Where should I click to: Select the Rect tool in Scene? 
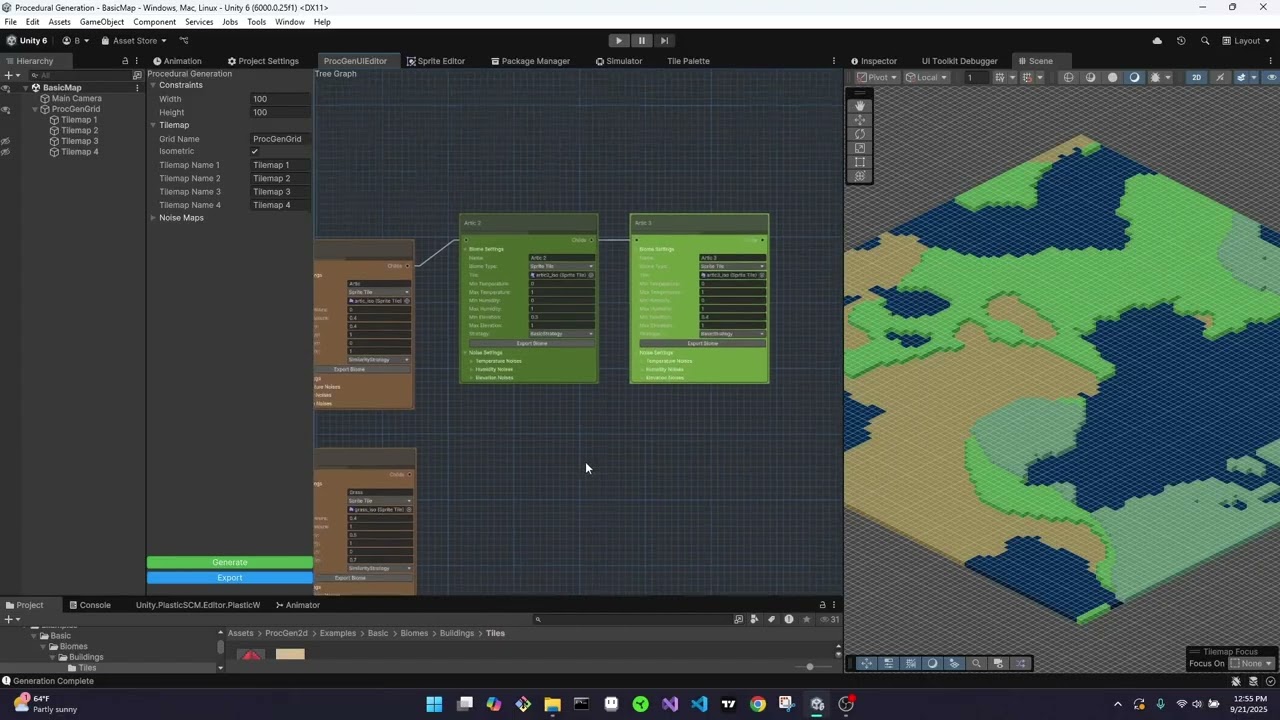[x=860, y=162]
